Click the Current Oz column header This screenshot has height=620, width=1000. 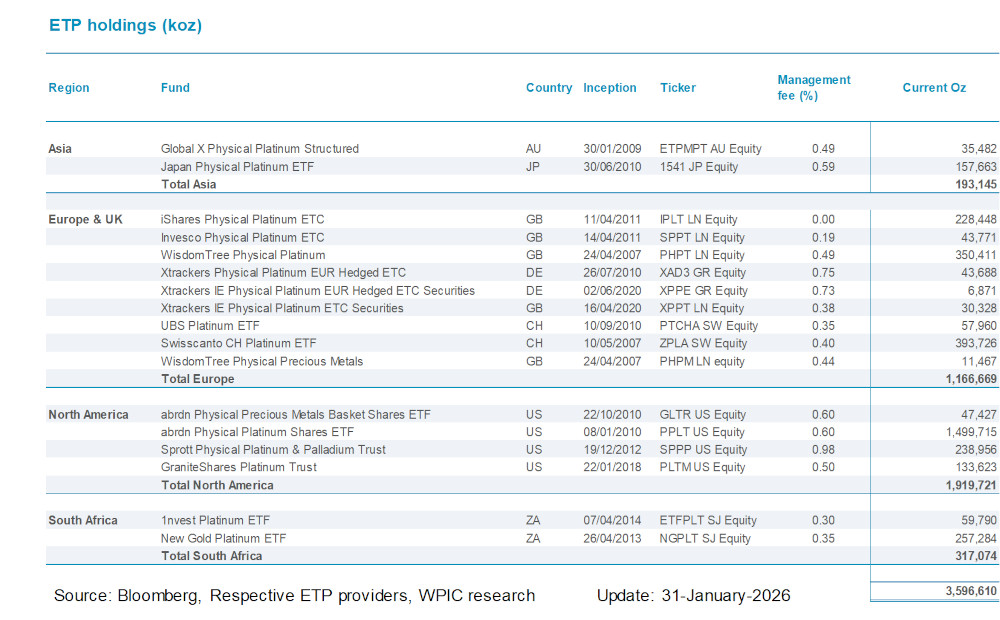click(x=933, y=88)
